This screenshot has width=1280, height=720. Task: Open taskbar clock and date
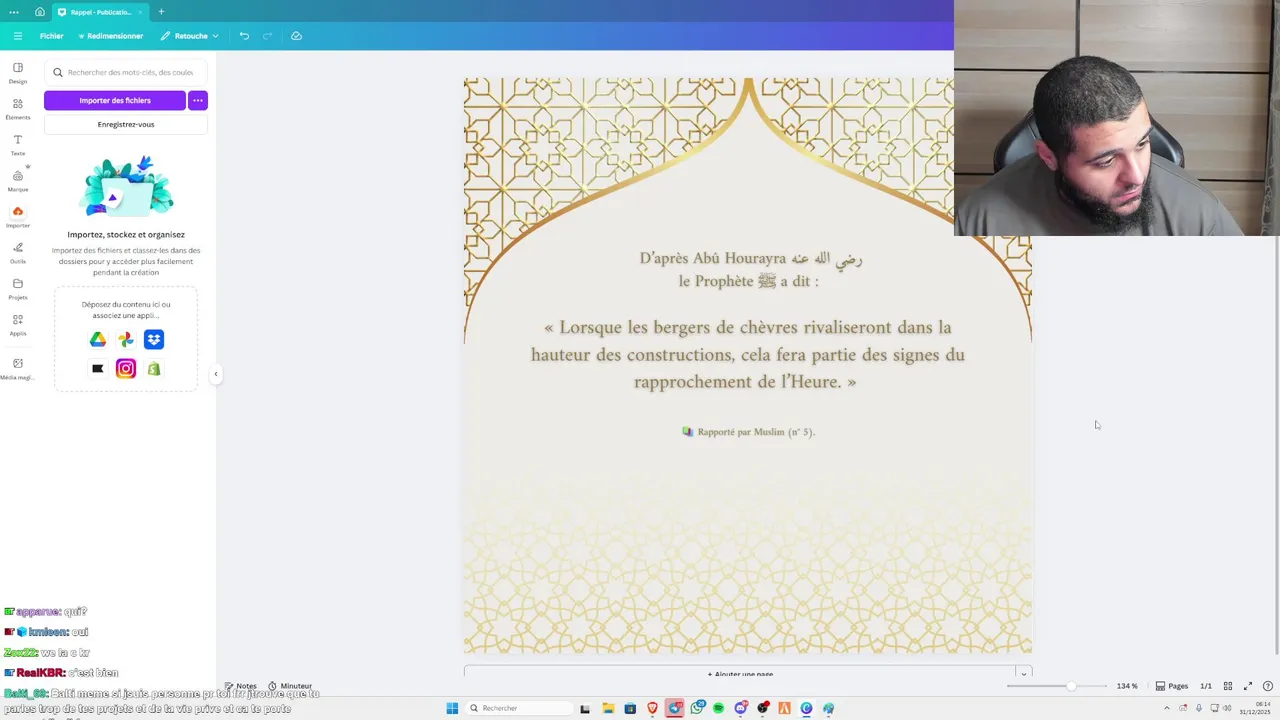1254,708
